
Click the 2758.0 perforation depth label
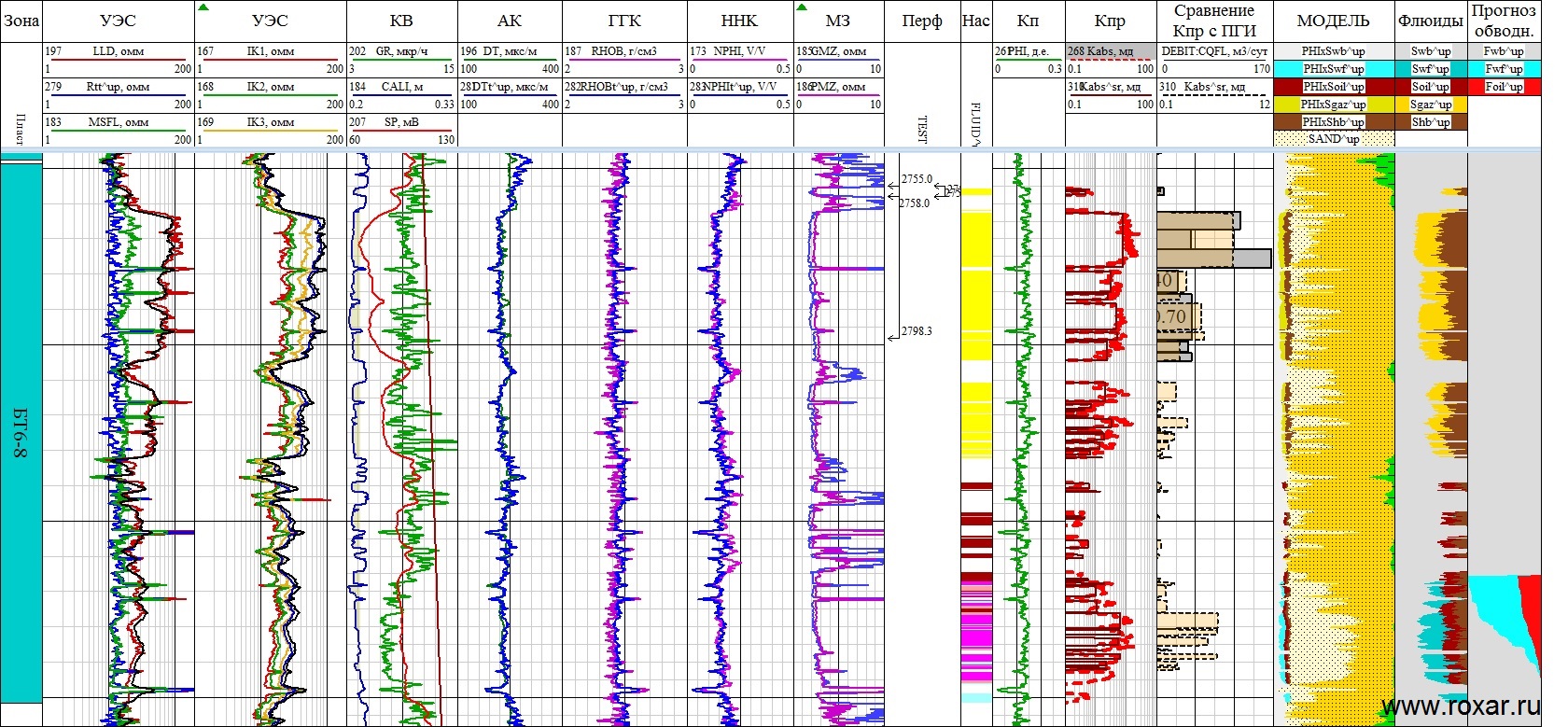click(915, 203)
